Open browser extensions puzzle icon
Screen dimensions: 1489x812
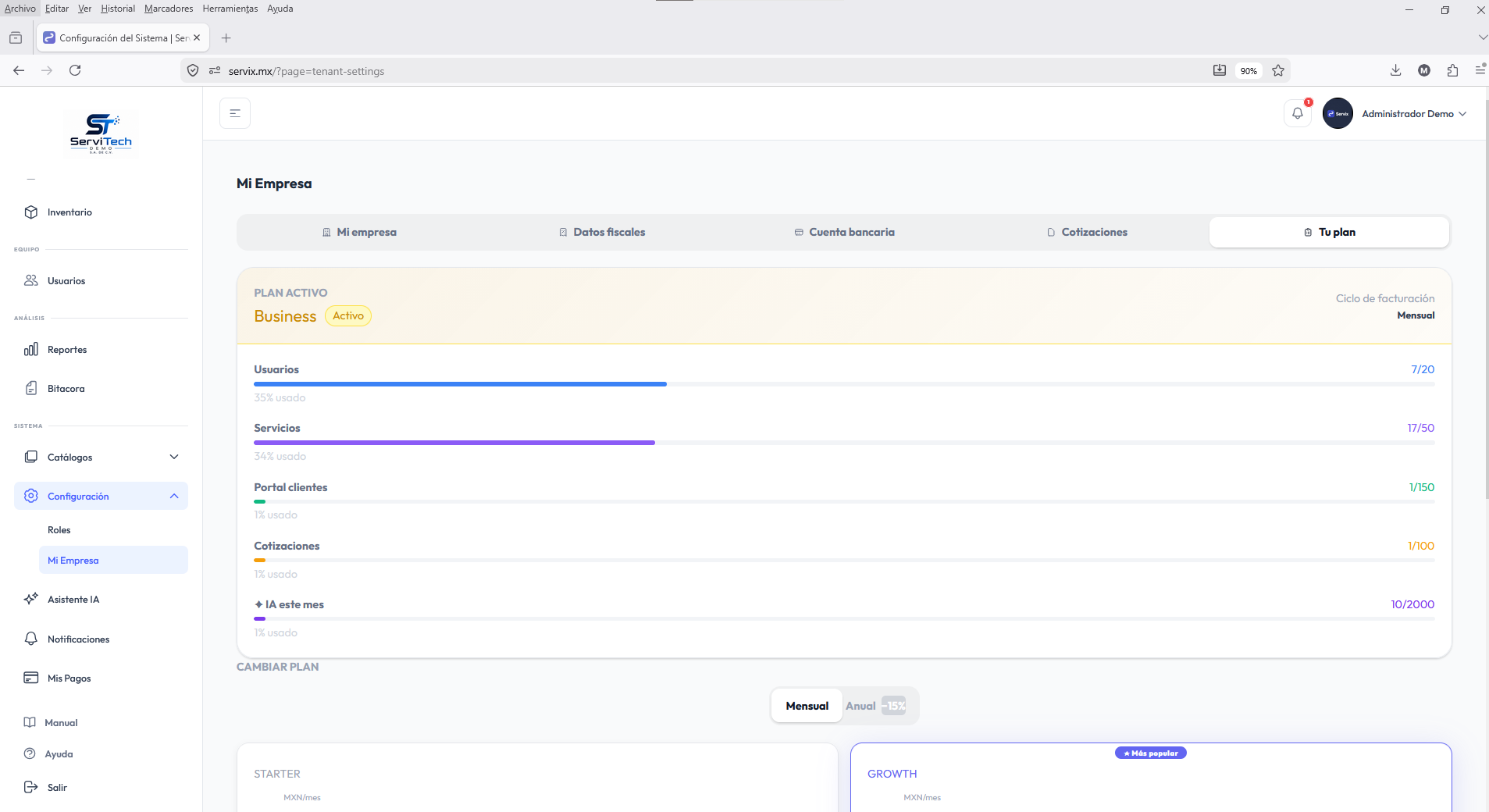[x=1452, y=70]
